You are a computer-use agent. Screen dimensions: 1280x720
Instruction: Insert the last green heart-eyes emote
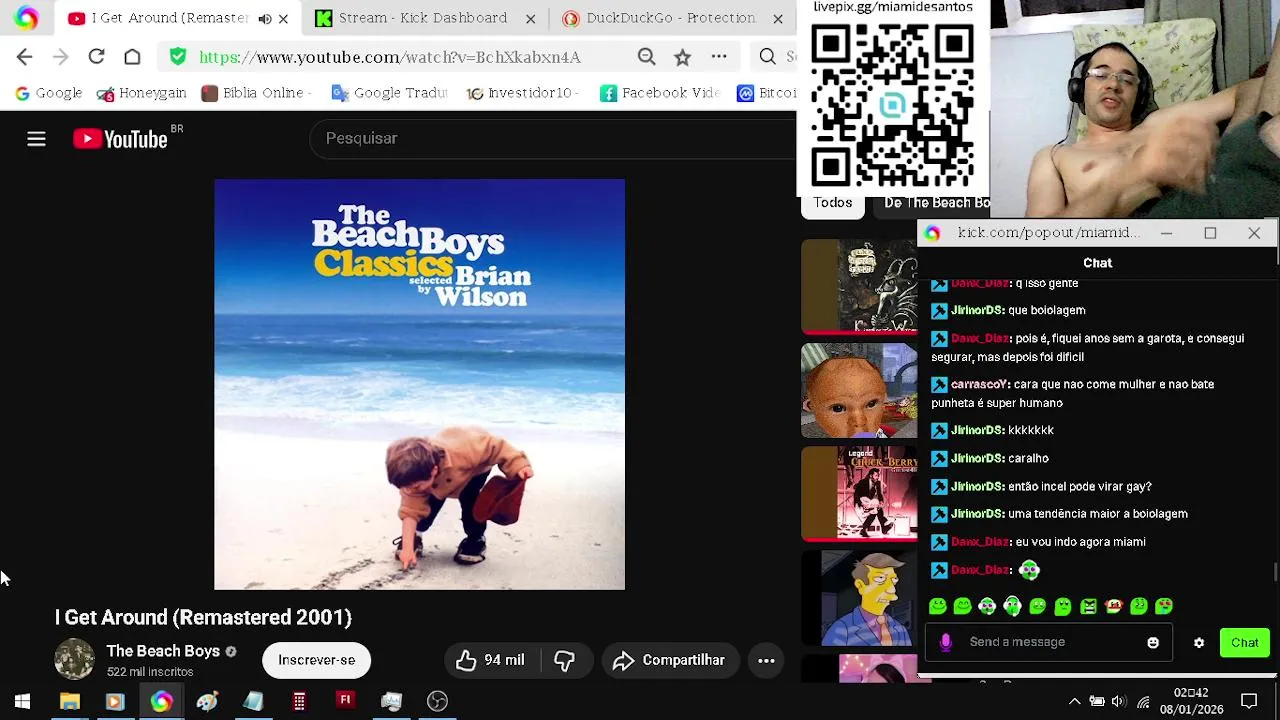pyautogui.click(x=1164, y=606)
